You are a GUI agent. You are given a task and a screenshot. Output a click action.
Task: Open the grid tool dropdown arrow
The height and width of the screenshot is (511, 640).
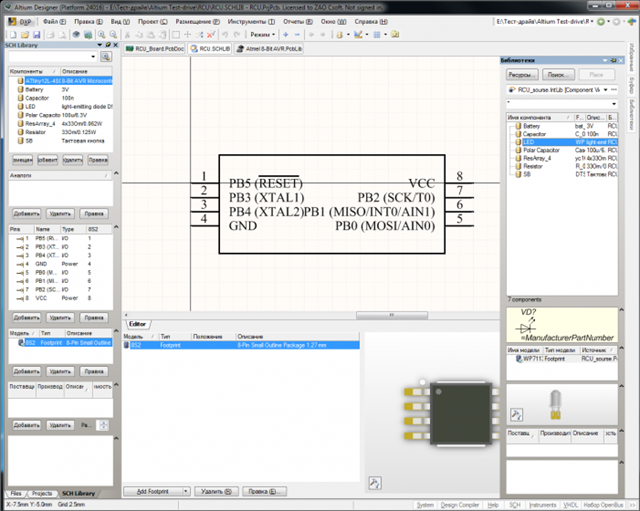tap(385, 35)
